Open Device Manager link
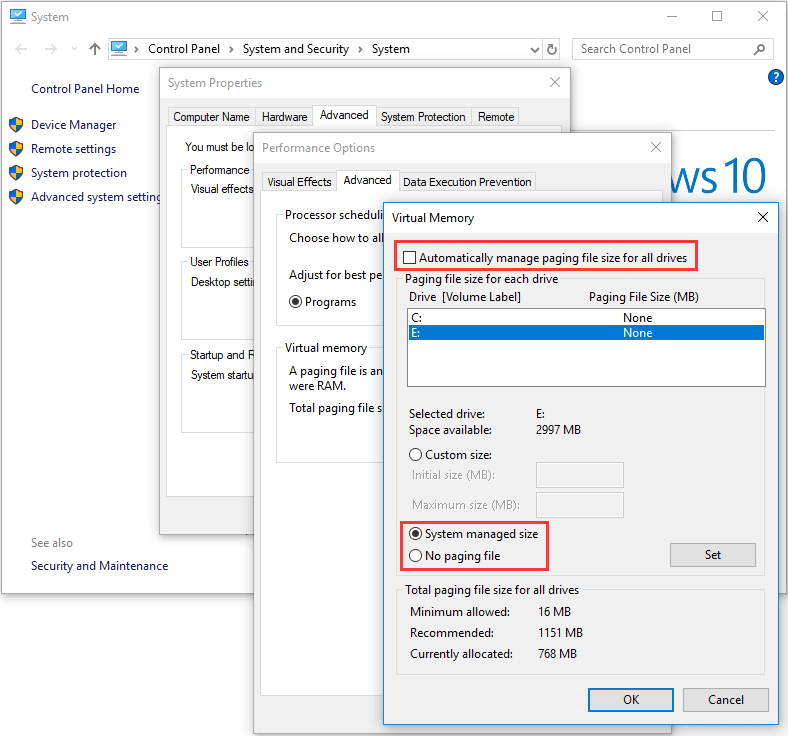 (x=73, y=125)
